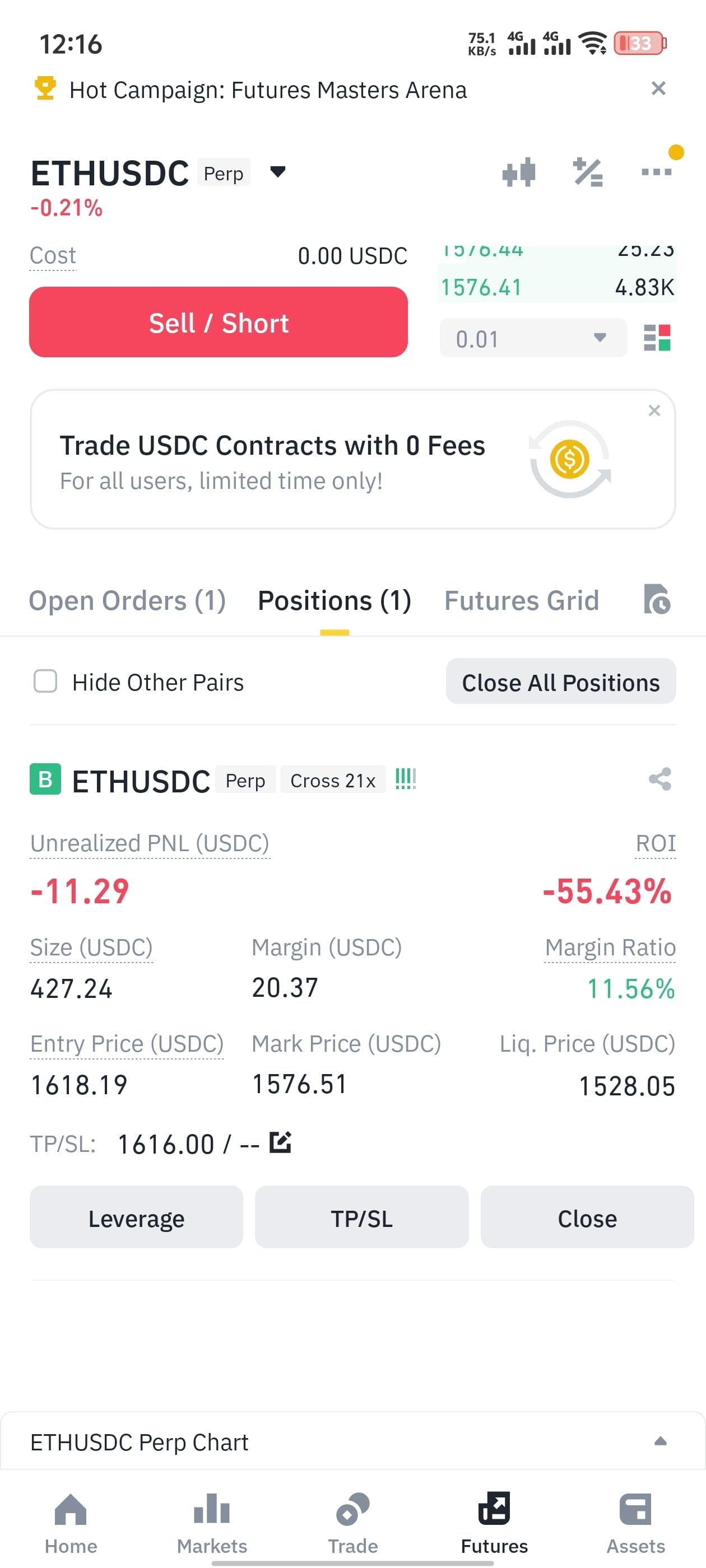Open the futures calculator percent icon
Screen dimensions: 706x1568
point(588,172)
